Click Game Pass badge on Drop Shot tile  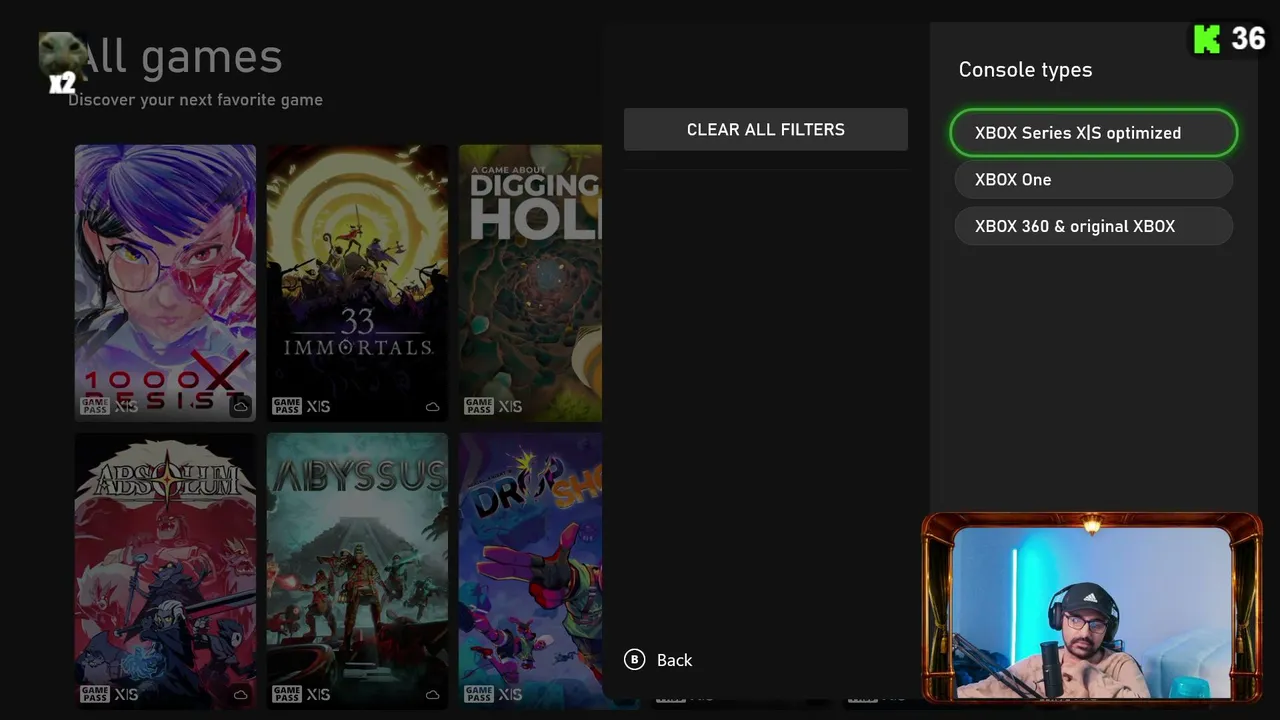click(x=479, y=694)
